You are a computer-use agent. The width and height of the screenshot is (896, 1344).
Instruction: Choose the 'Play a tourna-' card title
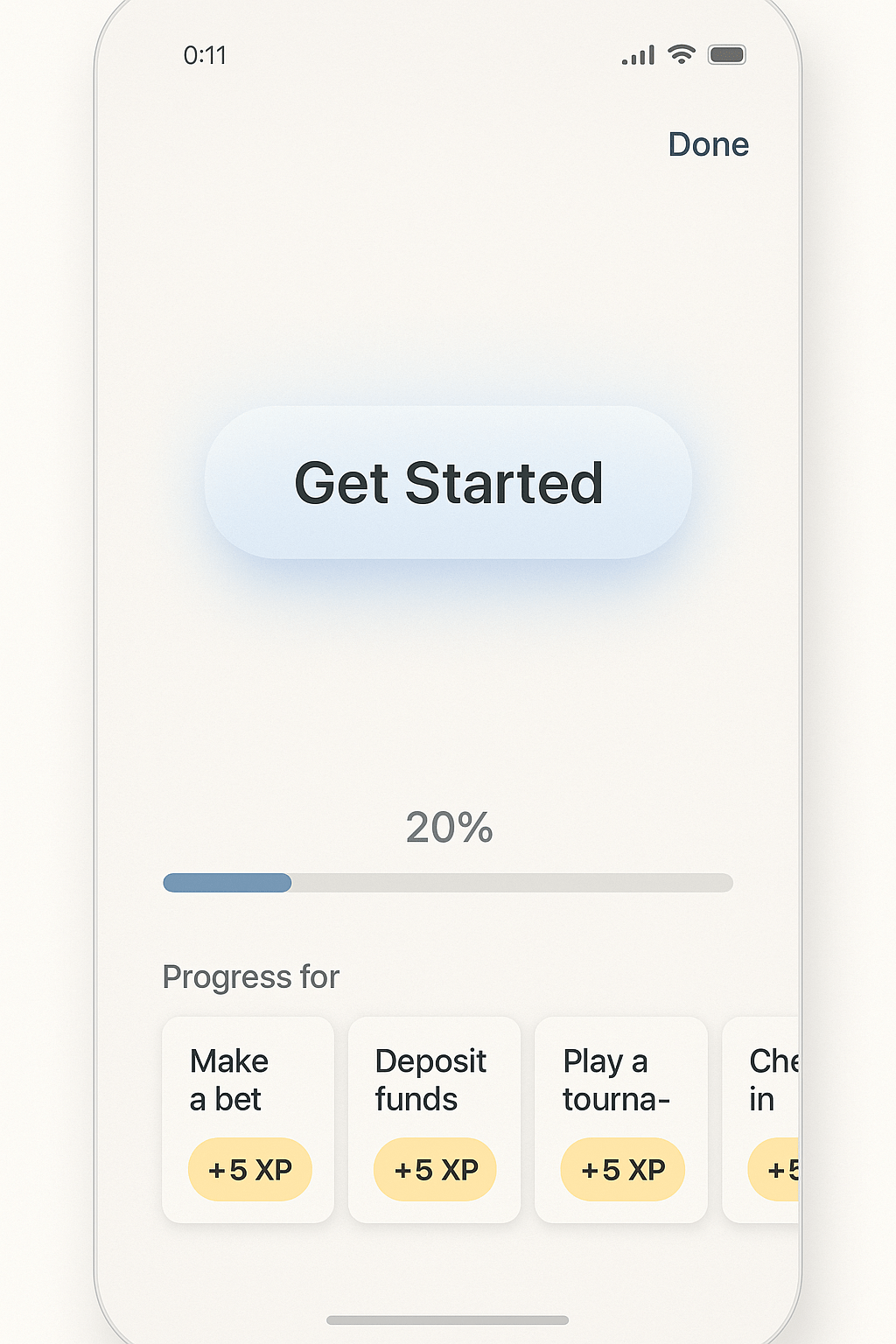[615, 1080]
